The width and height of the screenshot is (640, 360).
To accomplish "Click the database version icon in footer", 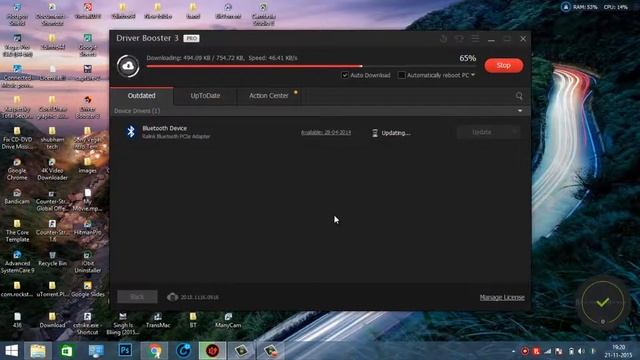I will pos(172,297).
